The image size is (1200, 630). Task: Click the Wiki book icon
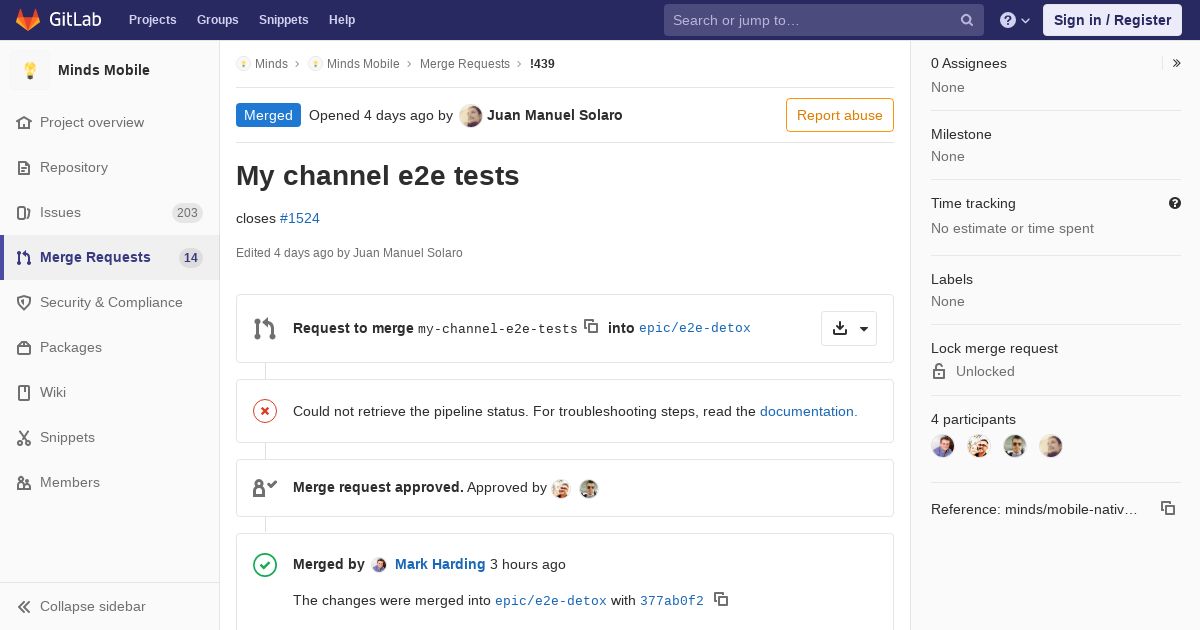tap(24, 392)
